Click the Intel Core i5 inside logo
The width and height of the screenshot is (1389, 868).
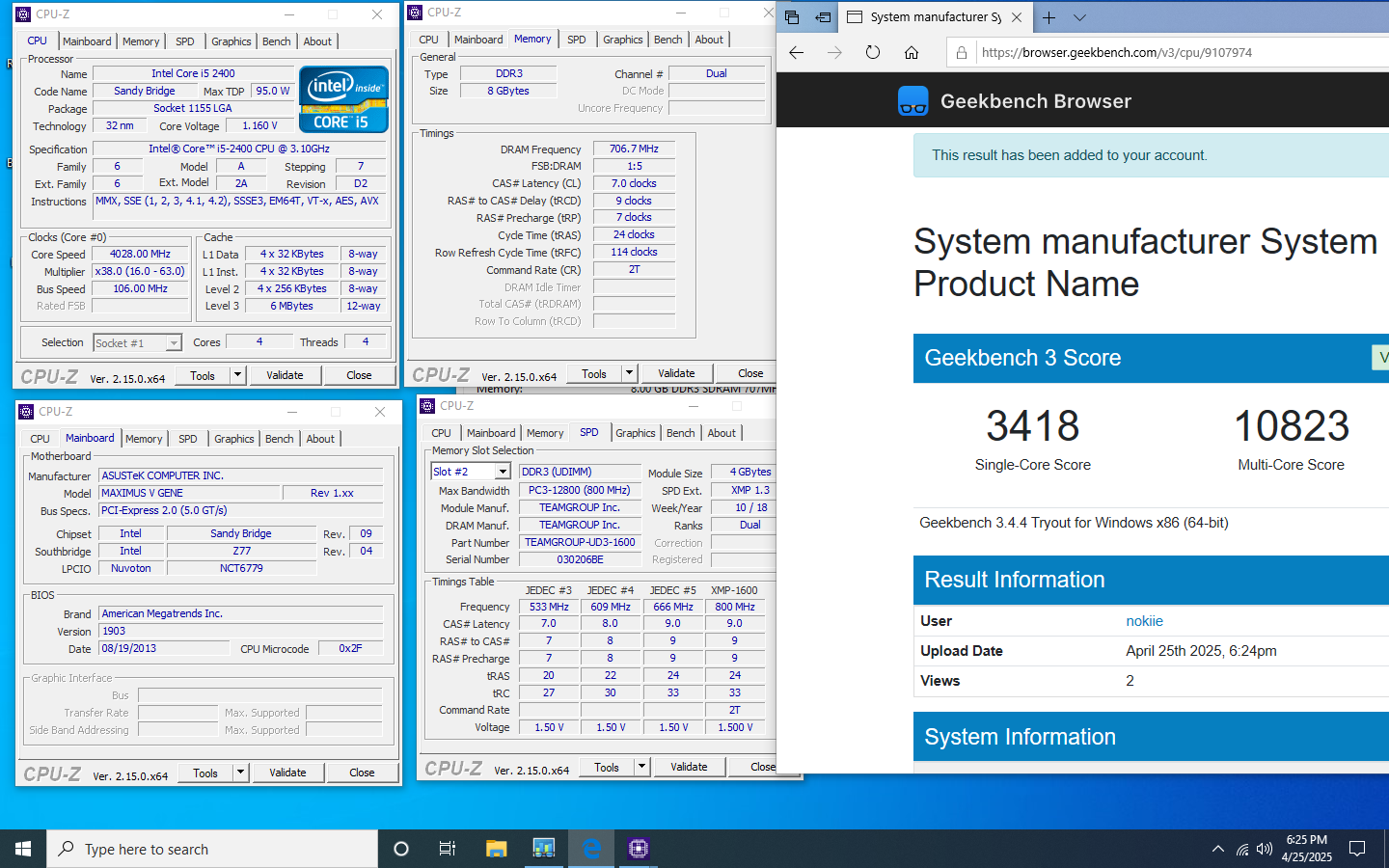pyautogui.click(x=344, y=98)
